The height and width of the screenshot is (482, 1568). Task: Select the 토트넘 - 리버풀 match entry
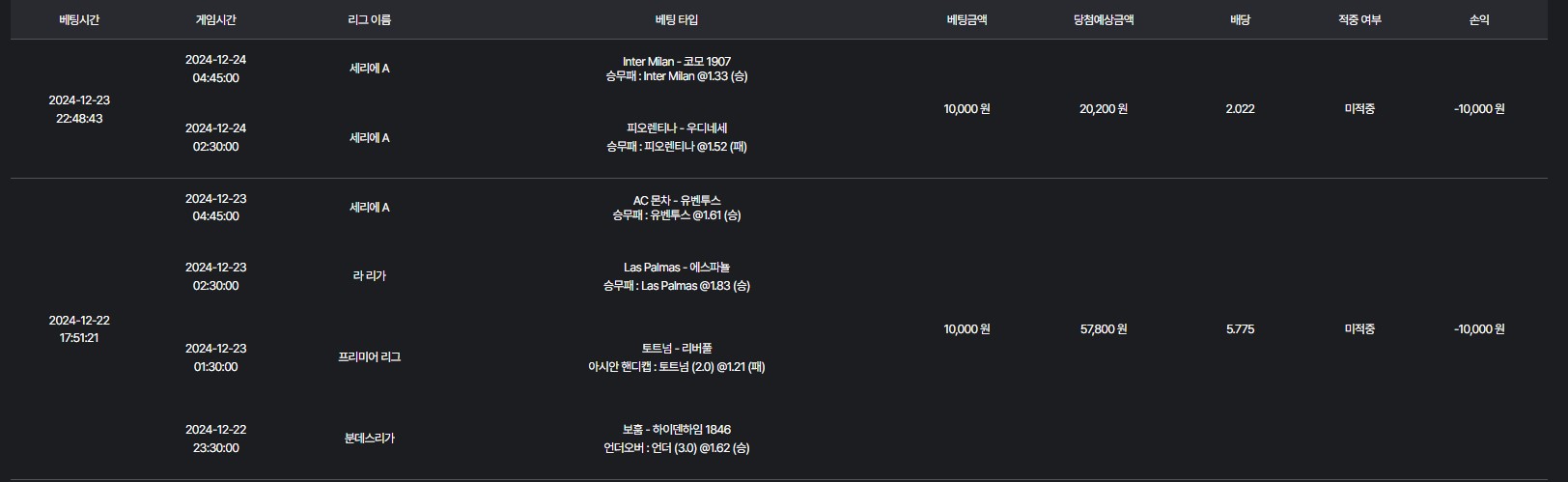coord(676,348)
